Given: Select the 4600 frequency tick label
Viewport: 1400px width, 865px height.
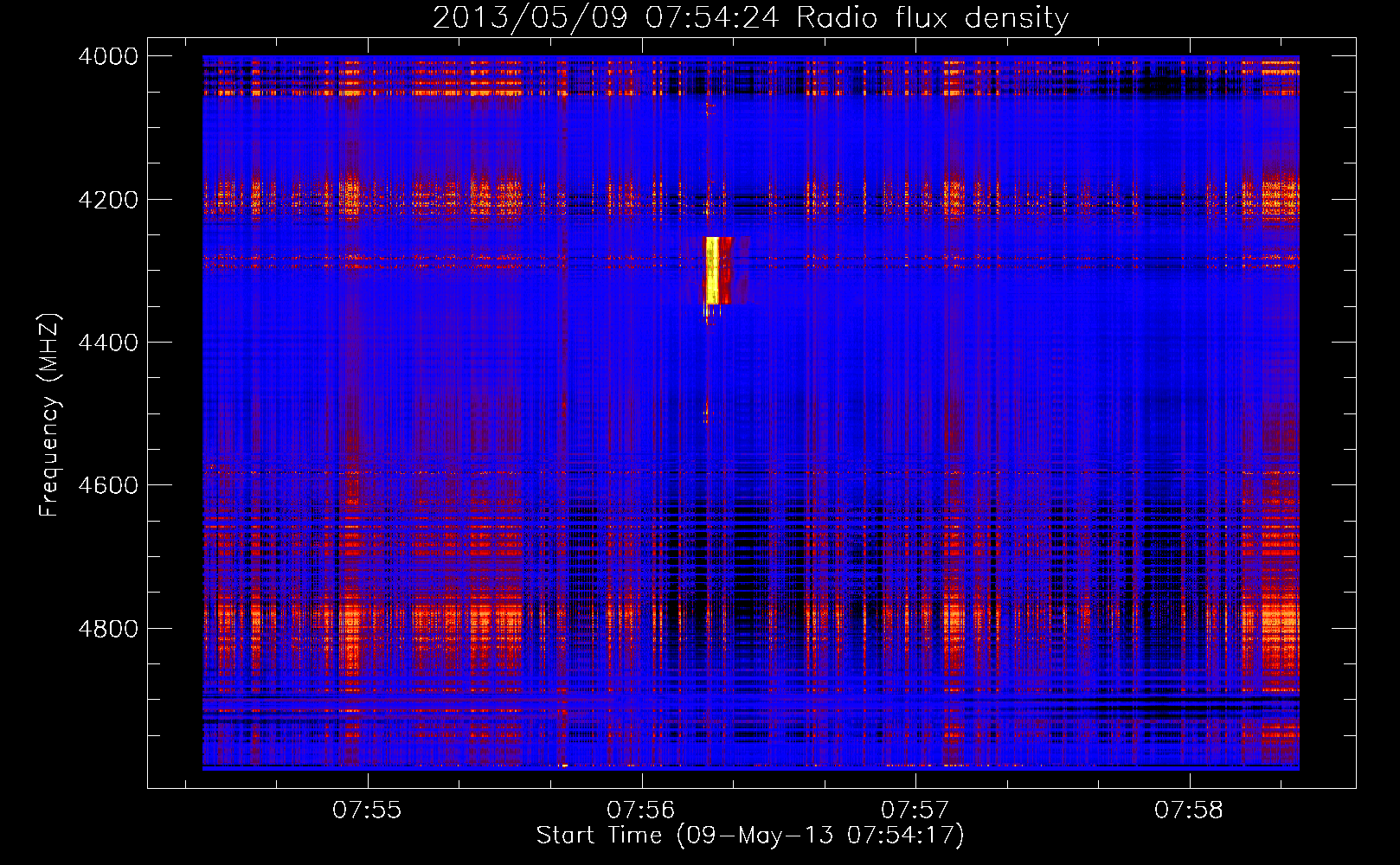Looking at the screenshot, I should click(108, 485).
